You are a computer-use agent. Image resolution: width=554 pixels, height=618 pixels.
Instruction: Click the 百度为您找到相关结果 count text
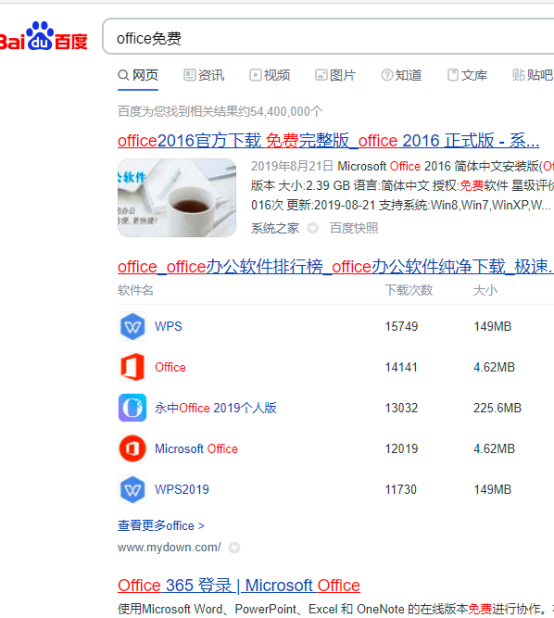click(220, 112)
